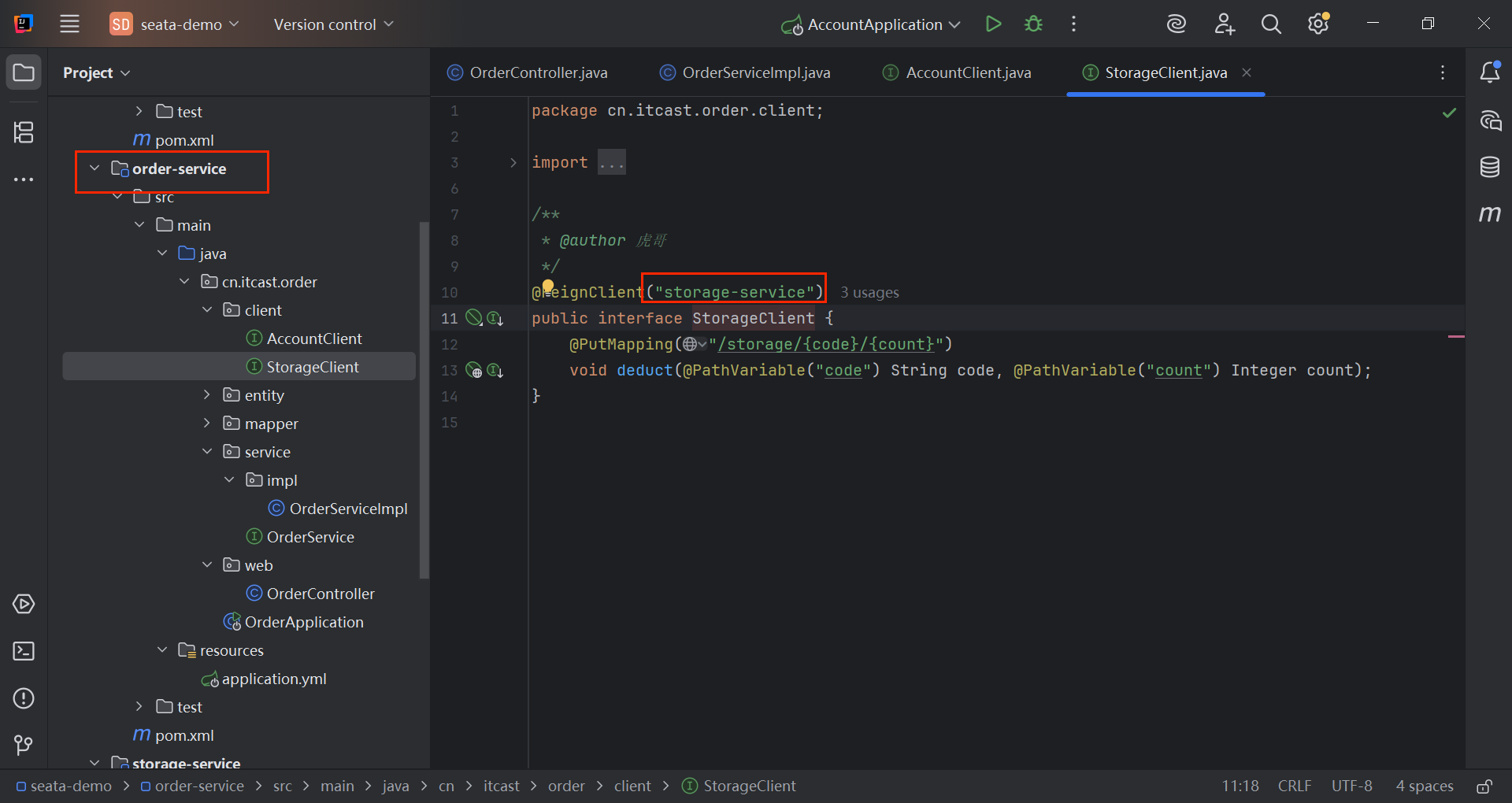Viewport: 1512px width, 803px height.
Task: Open the Structure tool window
Action: 24,131
